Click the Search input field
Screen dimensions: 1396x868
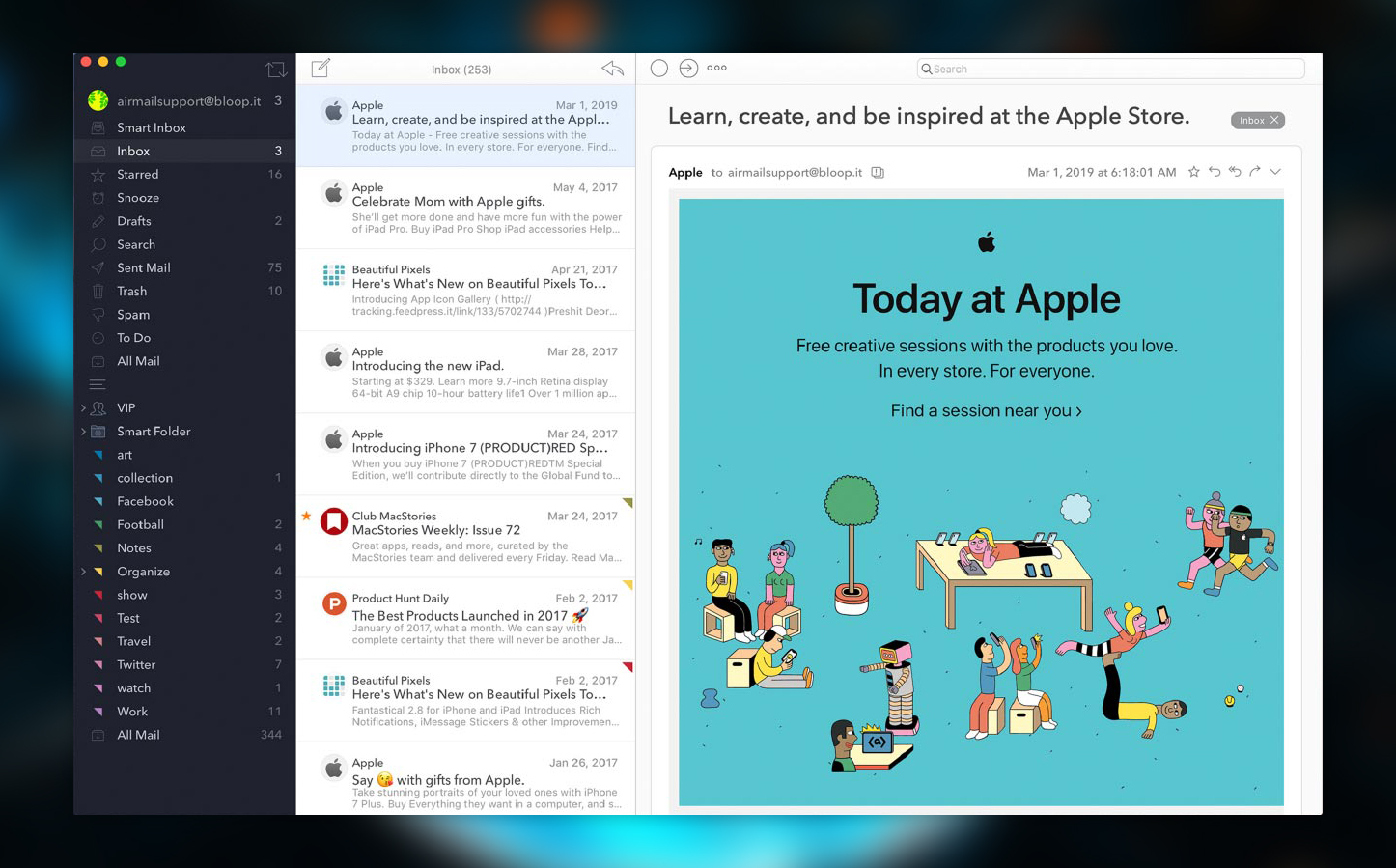tap(1110, 69)
